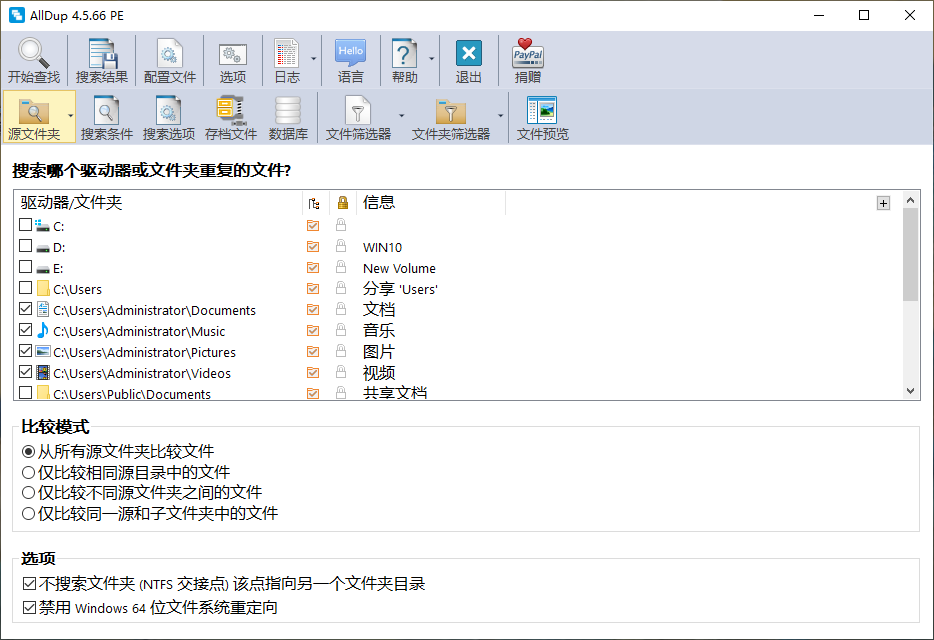Screen dimensions: 934x640
Task: Click the plus button above folder list
Action: tap(883, 202)
